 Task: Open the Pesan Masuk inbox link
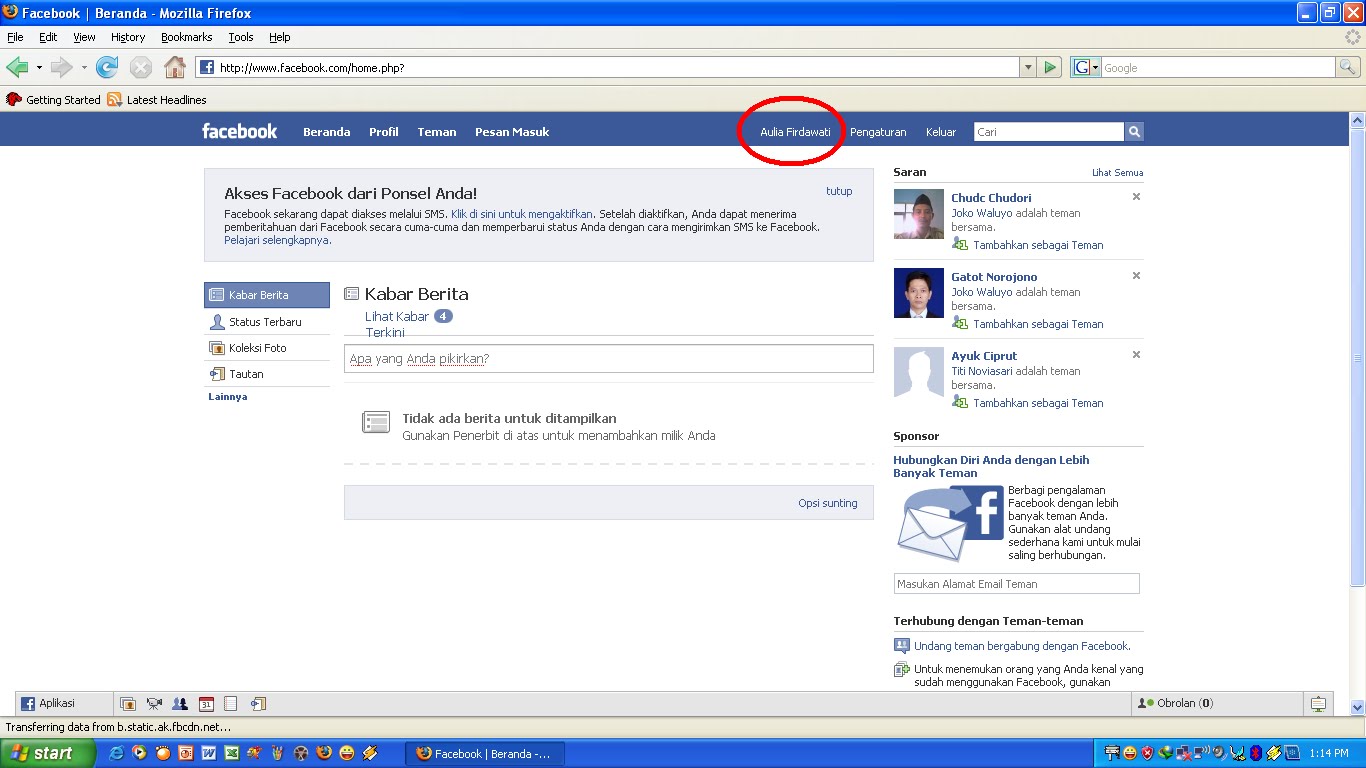coord(512,132)
